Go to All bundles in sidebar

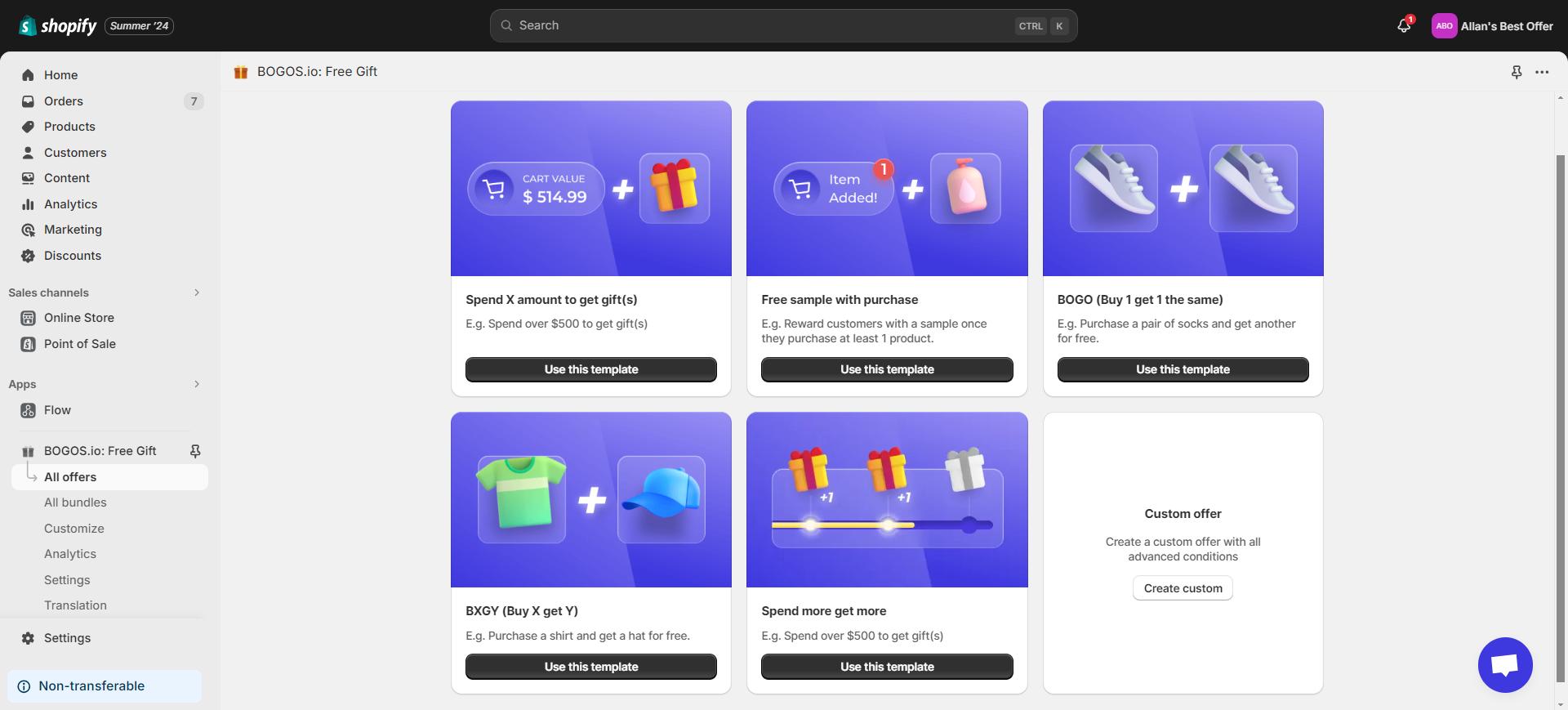pos(75,502)
